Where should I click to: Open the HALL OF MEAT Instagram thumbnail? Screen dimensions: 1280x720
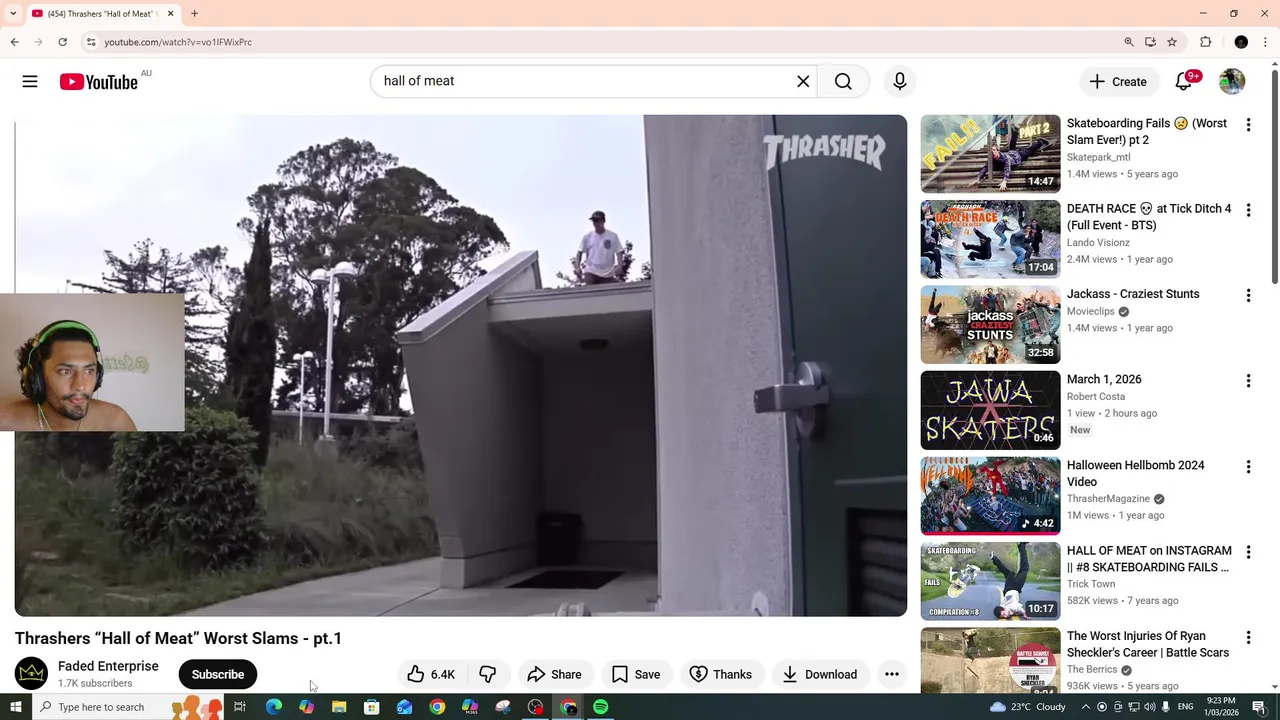pyautogui.click(x=990, y=581)
